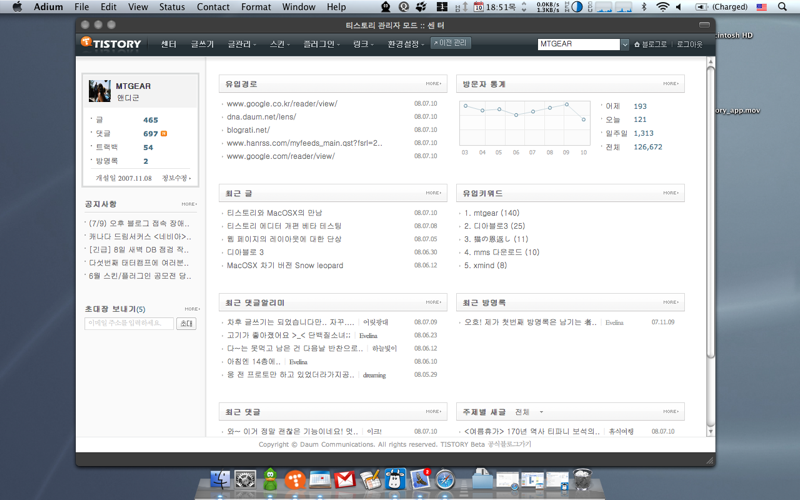Viewport: 800px width, 500px height.
Task: Open the 링크 dropdown menu
Action: coord(363,44)
